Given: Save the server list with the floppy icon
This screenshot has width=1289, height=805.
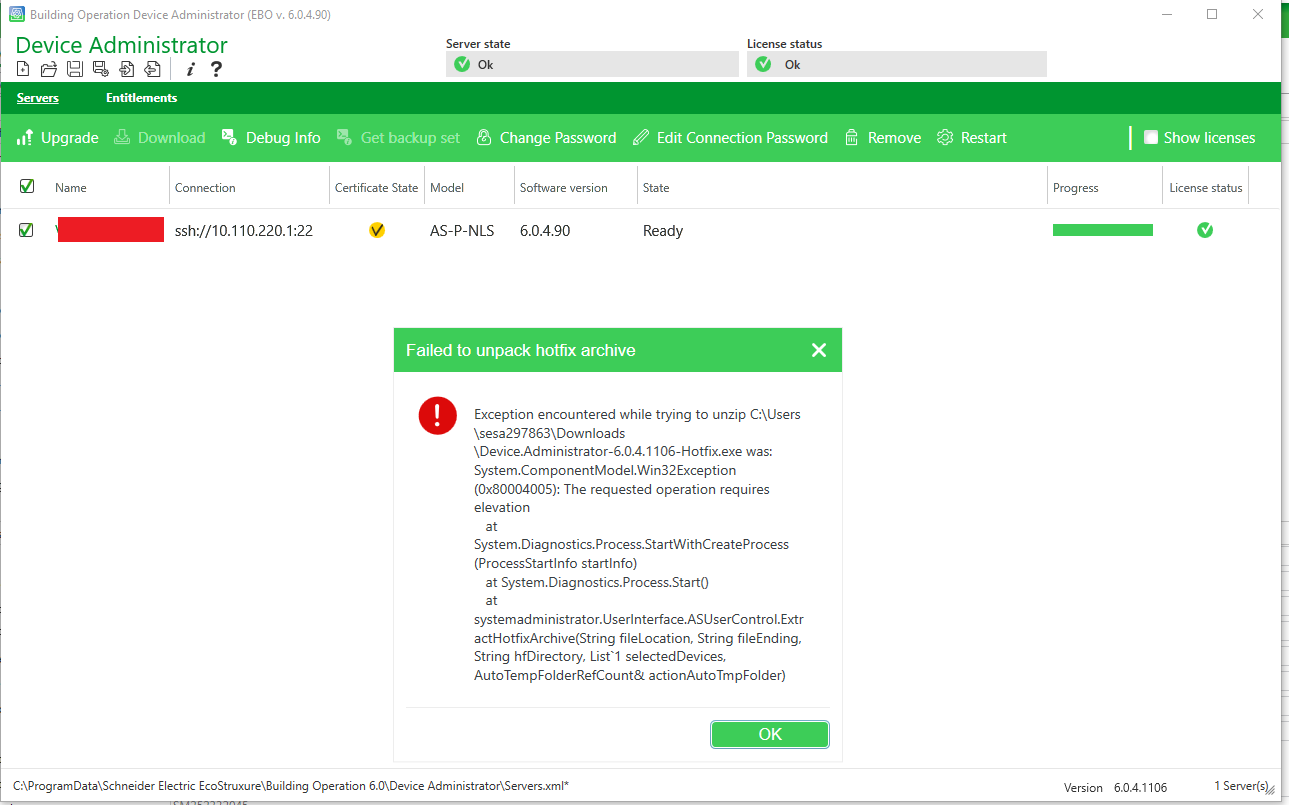Looking at the screenshot, I should (x=75, y=69).
